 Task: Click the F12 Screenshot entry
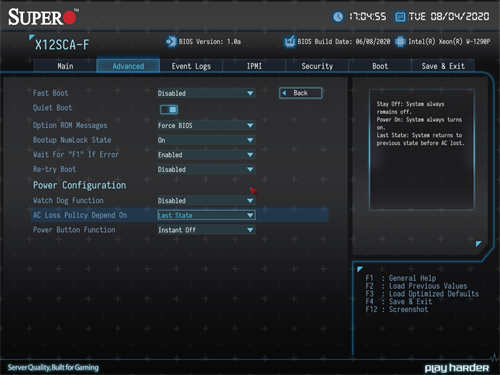[x=397, y=309]
